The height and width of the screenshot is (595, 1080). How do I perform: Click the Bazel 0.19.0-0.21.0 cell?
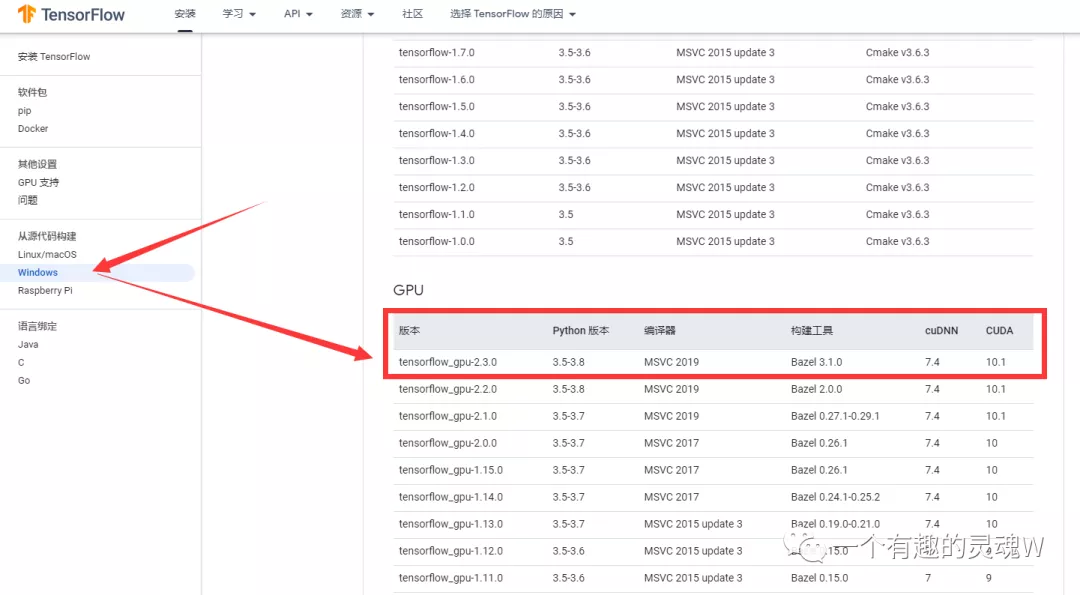click(835, 523)
